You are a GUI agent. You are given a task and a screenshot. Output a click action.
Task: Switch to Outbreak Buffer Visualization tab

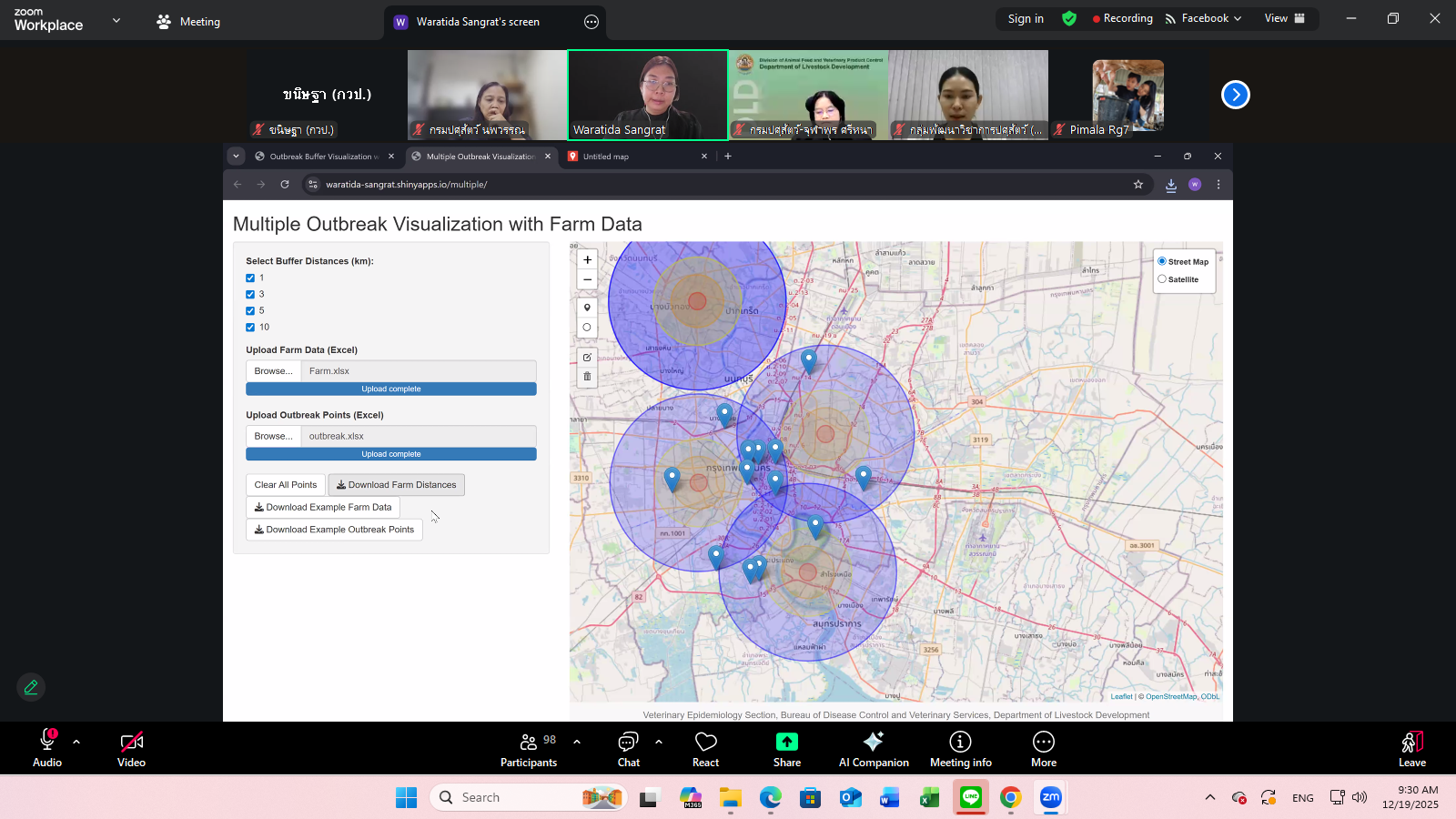[x=319, y=157]
